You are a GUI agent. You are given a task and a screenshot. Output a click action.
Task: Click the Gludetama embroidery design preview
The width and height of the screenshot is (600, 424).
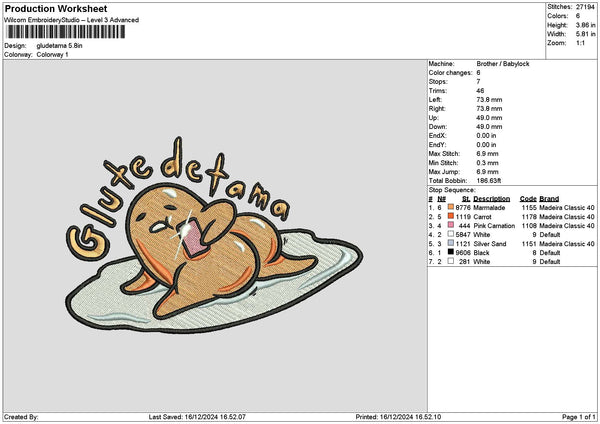point(214,235)
